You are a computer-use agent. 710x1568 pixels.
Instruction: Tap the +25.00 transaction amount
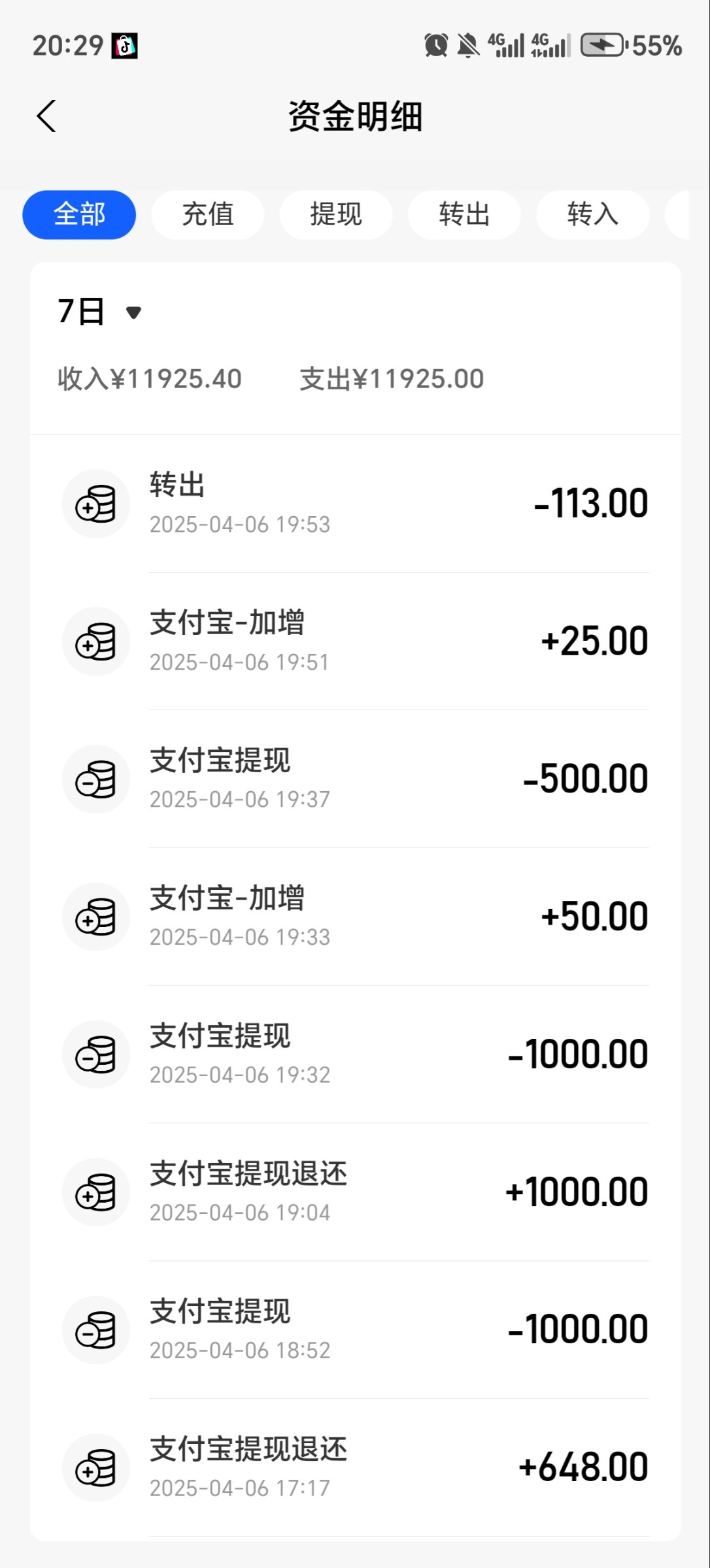pos(594,641)
